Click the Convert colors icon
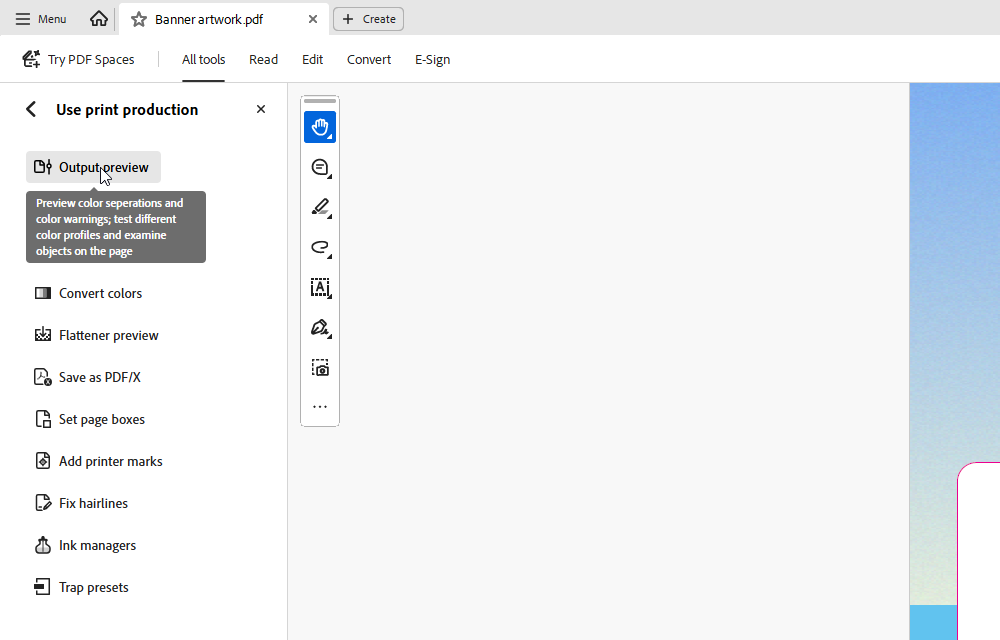 pos(43,293)
